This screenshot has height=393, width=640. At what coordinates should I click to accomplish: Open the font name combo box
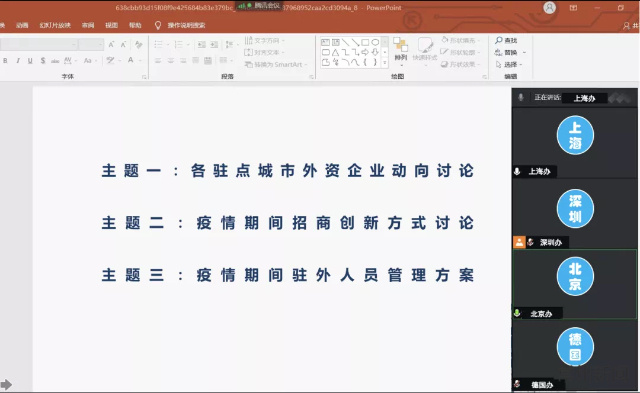(39, 44)
